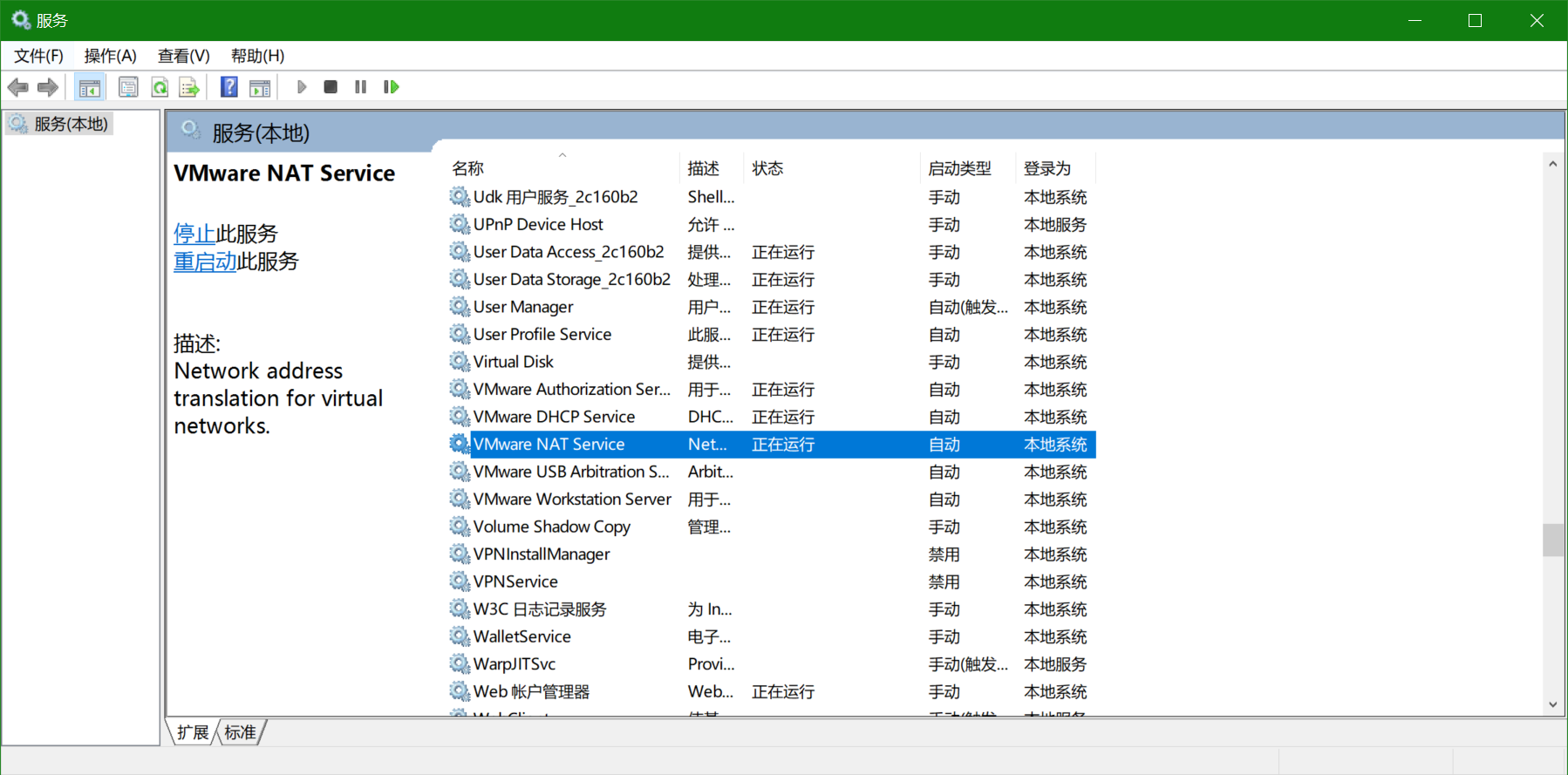Select the UPnP Device Host service
Screen dimensions: 1568x775
point(771,225)
